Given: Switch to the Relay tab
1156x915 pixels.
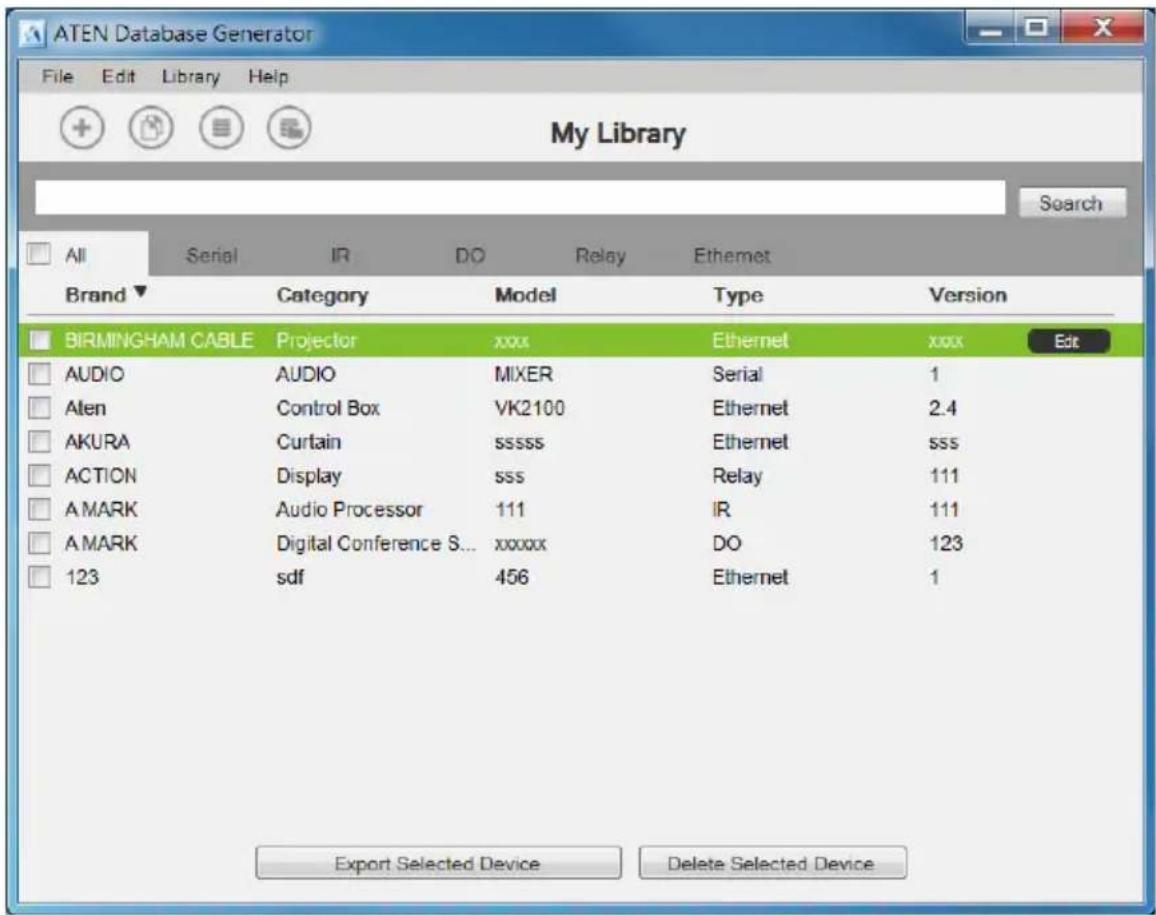Looking at the screenshot, I should [600, 256].
